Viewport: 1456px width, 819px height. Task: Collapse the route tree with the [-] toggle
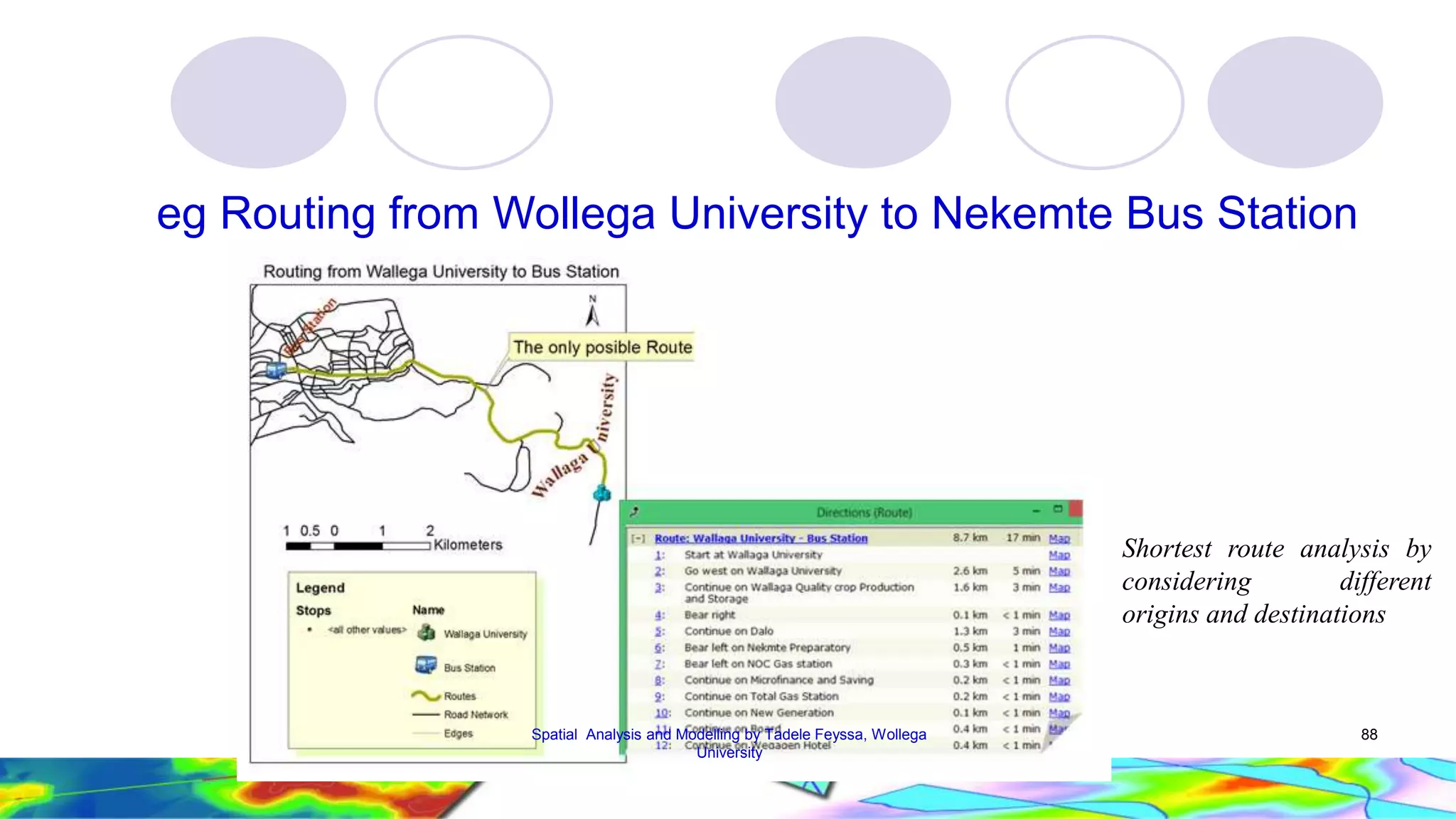638,539
